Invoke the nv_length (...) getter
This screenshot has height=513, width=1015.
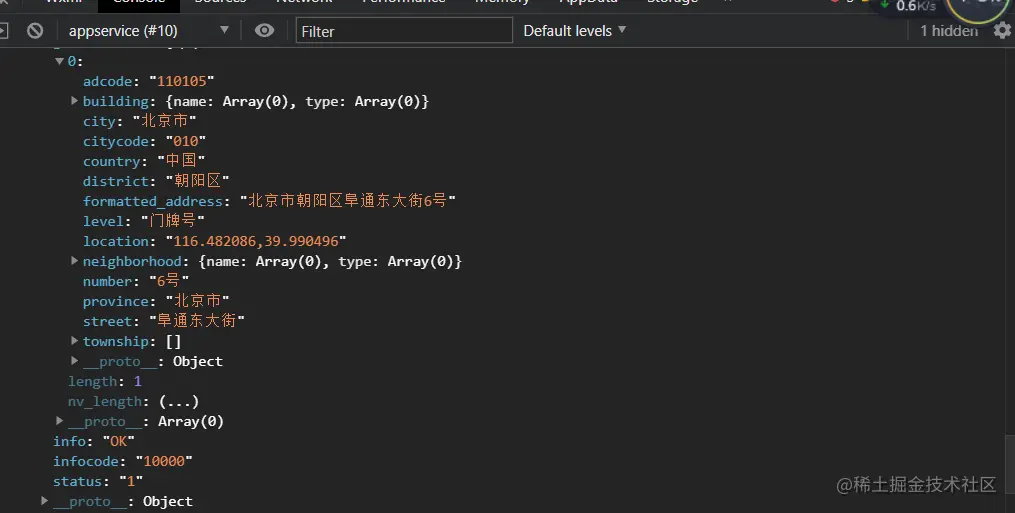179,402
